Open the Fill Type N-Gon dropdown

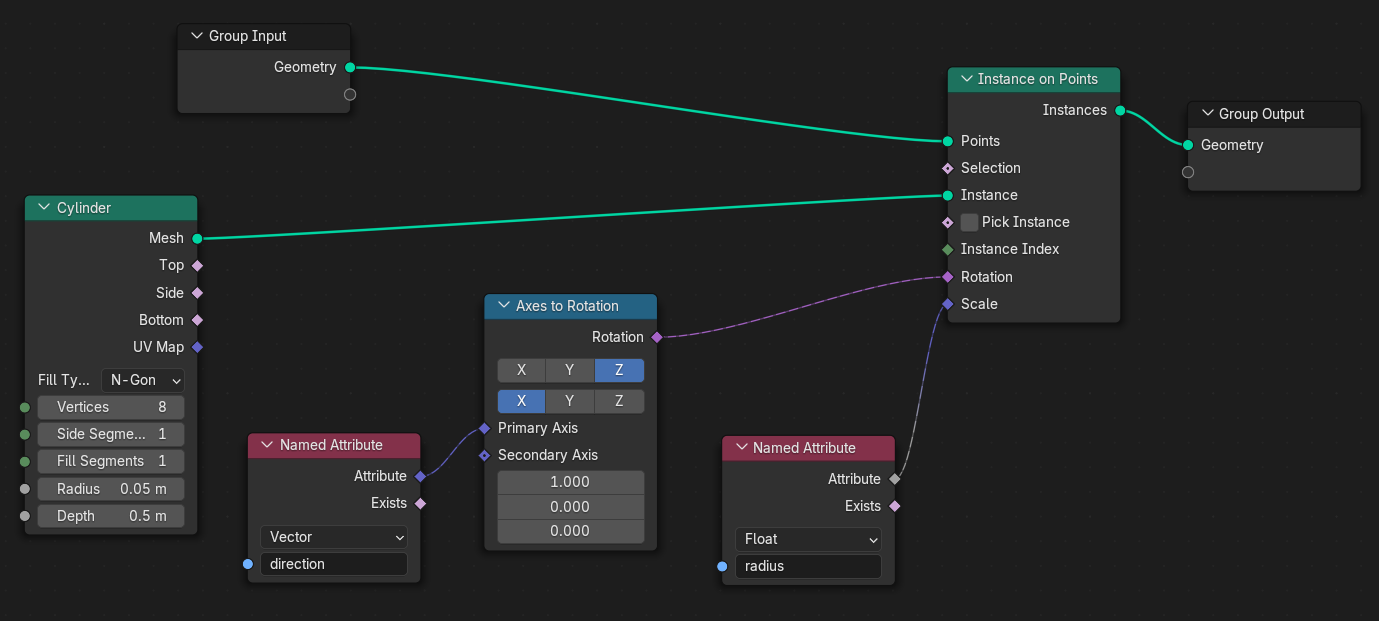tap(143, 380)
